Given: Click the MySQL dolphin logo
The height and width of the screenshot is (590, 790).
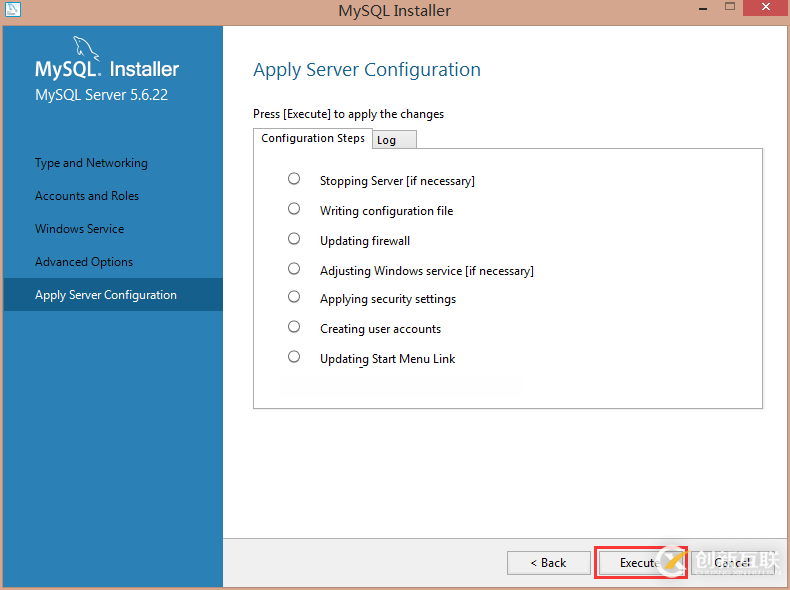Looking at the screenshot, I should click(x=84, y=49).
